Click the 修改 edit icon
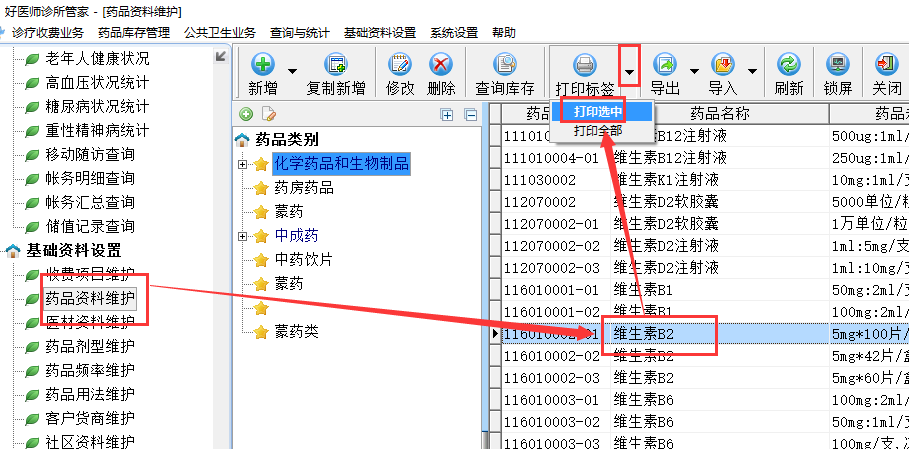The image size is (909, 449). (400, 63)
